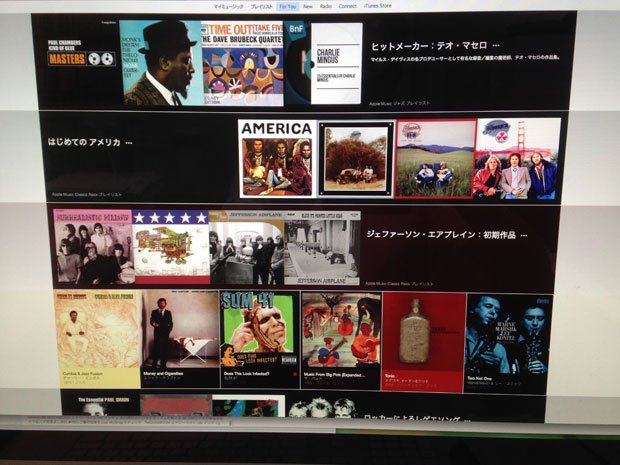
Task: Open the ジェファーソン・エアプレイン：初期作品 playlist title
Action: point(441,235)
